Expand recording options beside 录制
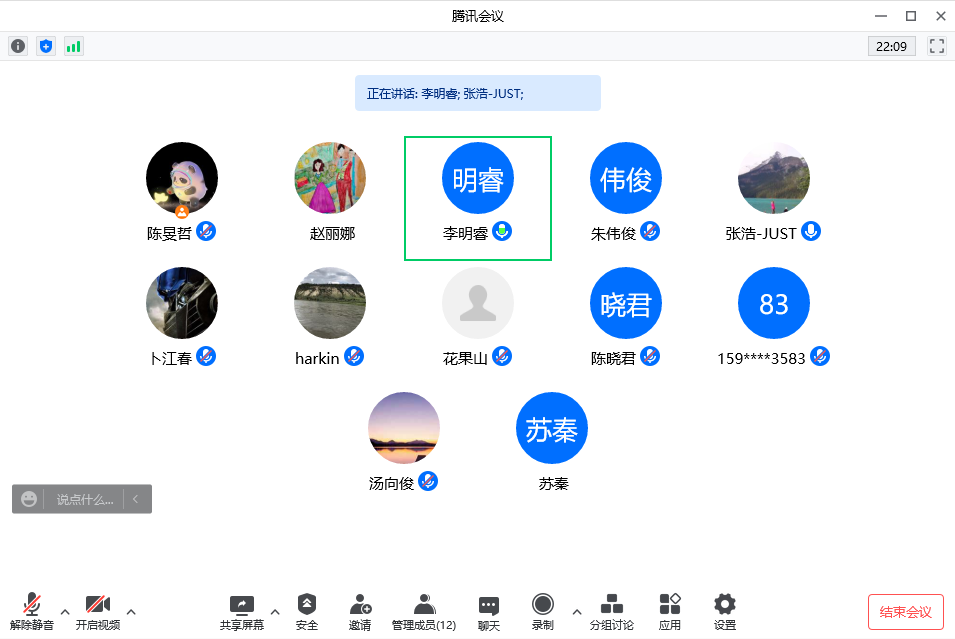This screenshot has width=955, height=639. pos(576,613)
